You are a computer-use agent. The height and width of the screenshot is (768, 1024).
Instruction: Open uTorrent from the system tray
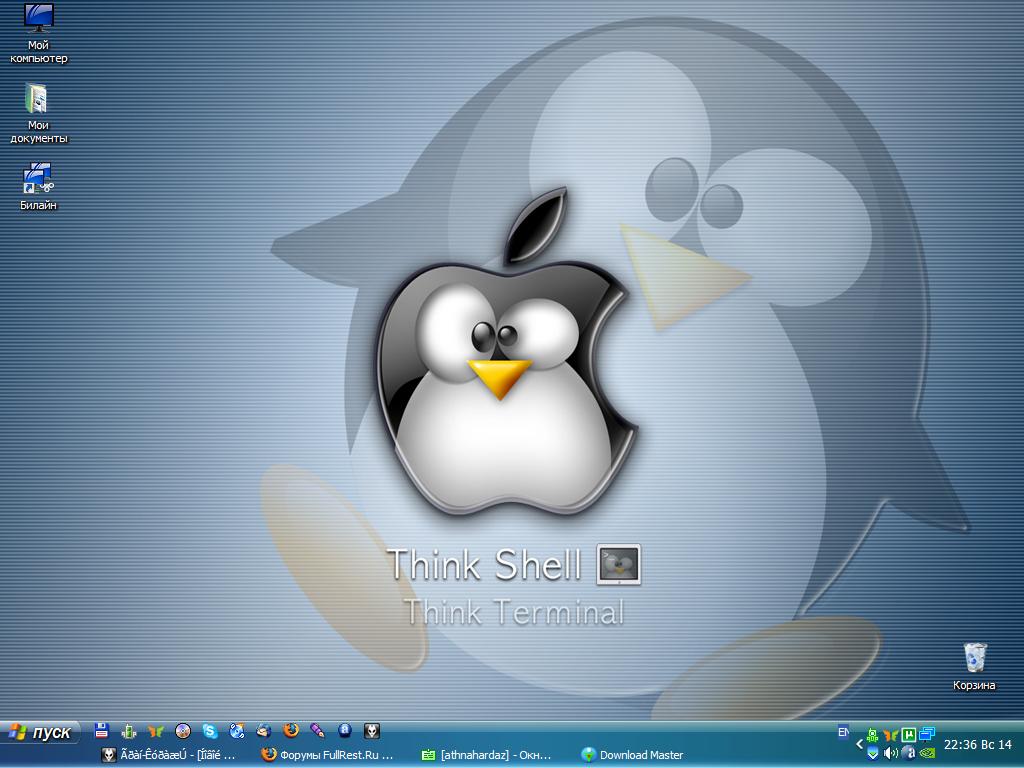[x=908, y=735]
